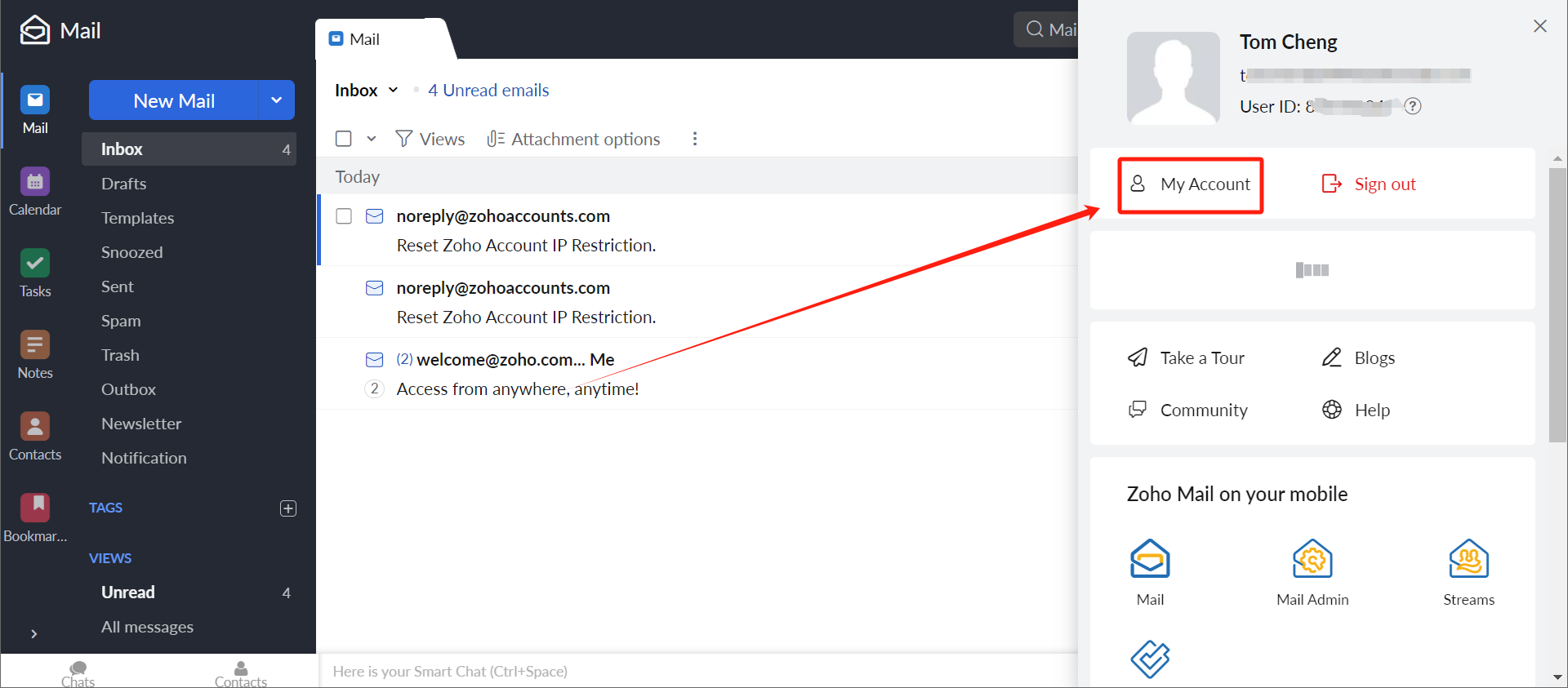Image resolution: width=1568 pixels, height=688 pixels.
Task: Open the Mail app in the sidebar
Action: pos(35,109)
